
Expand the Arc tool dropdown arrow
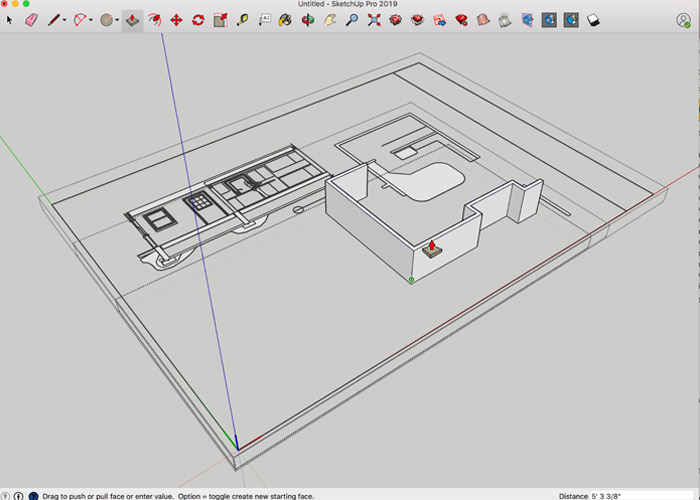[91, 20]
